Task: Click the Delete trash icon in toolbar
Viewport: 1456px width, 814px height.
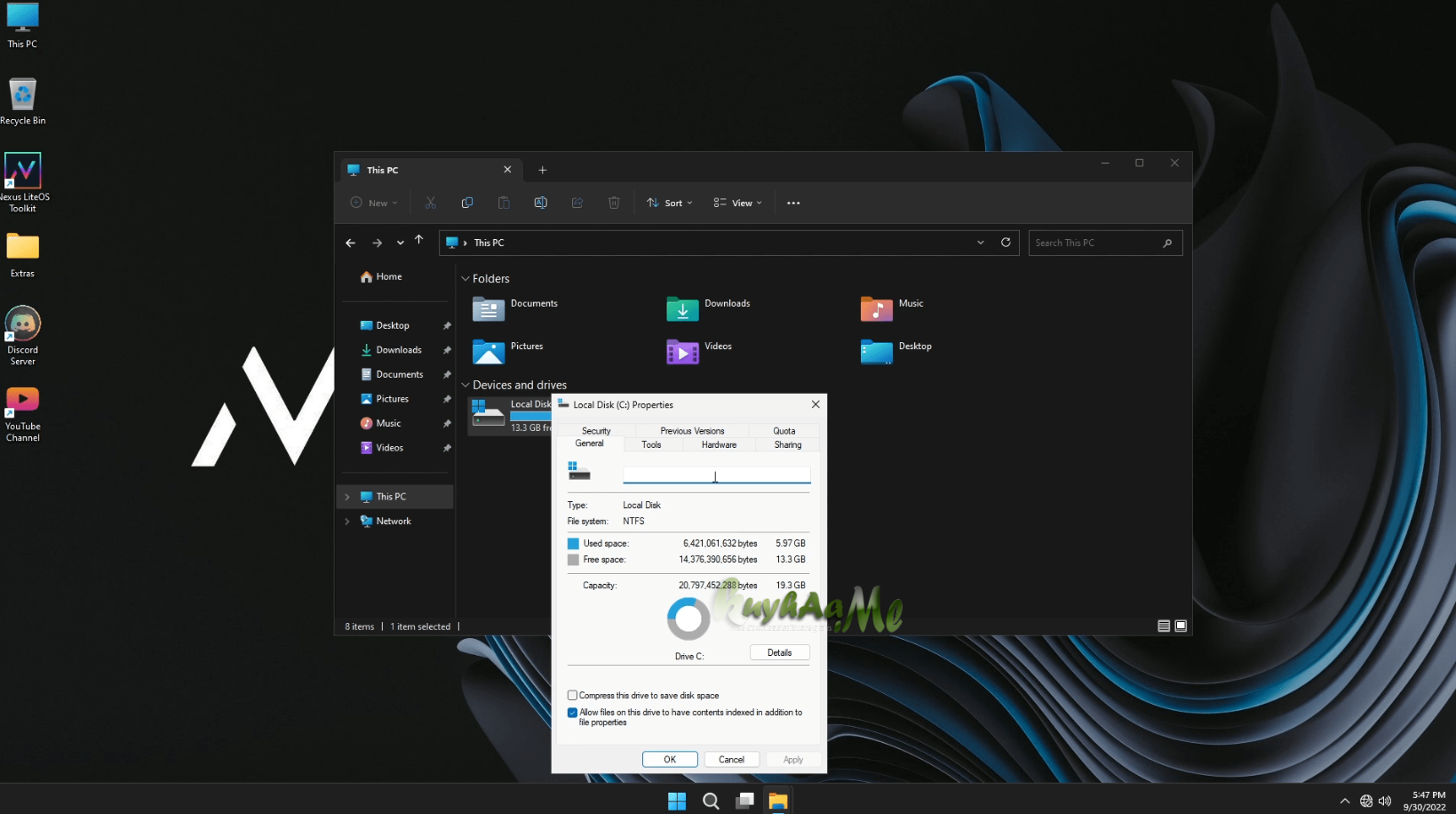Action: pyautogui.click(x=614, y=203)
